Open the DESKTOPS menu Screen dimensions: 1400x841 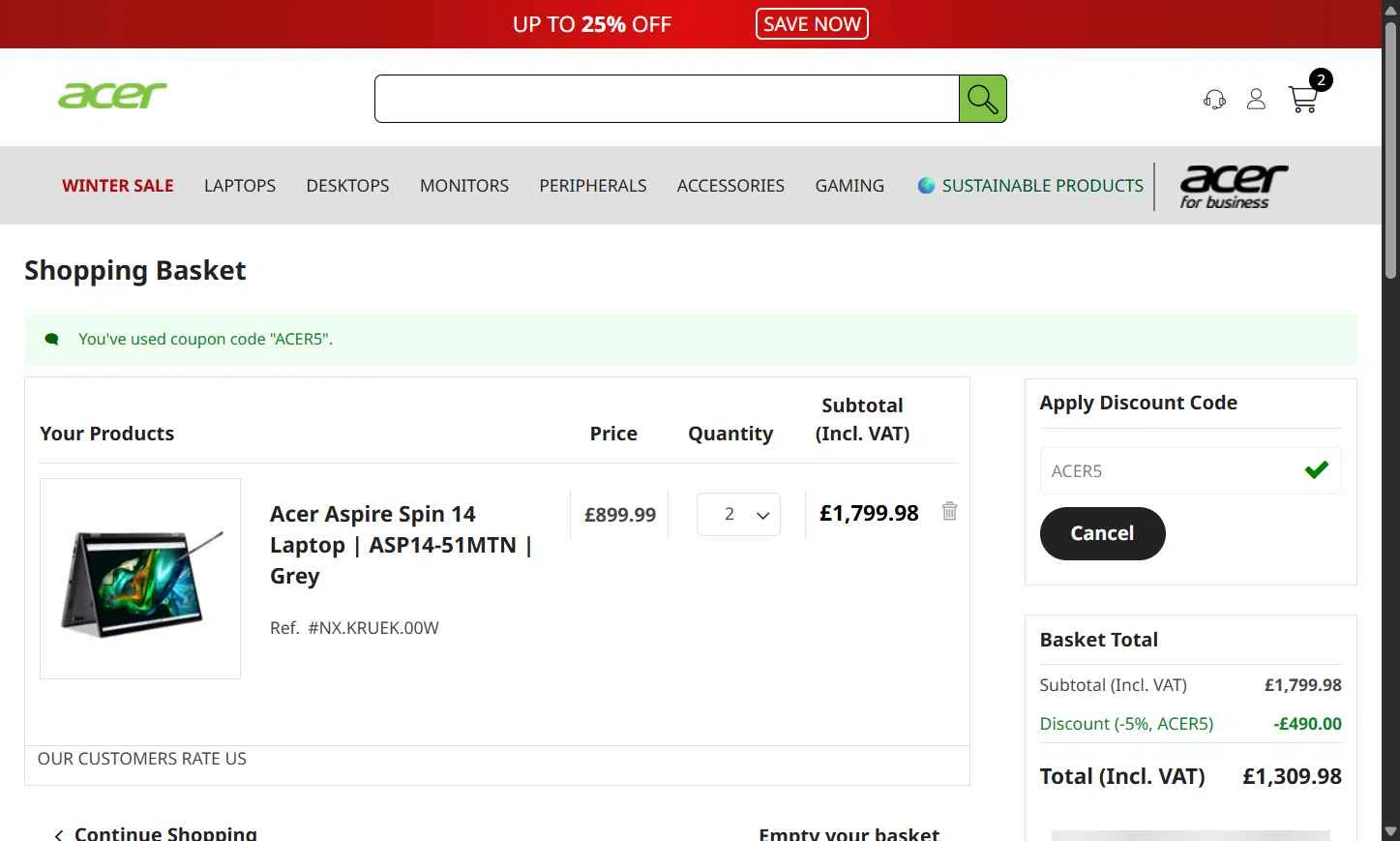[x=347, y=185]
